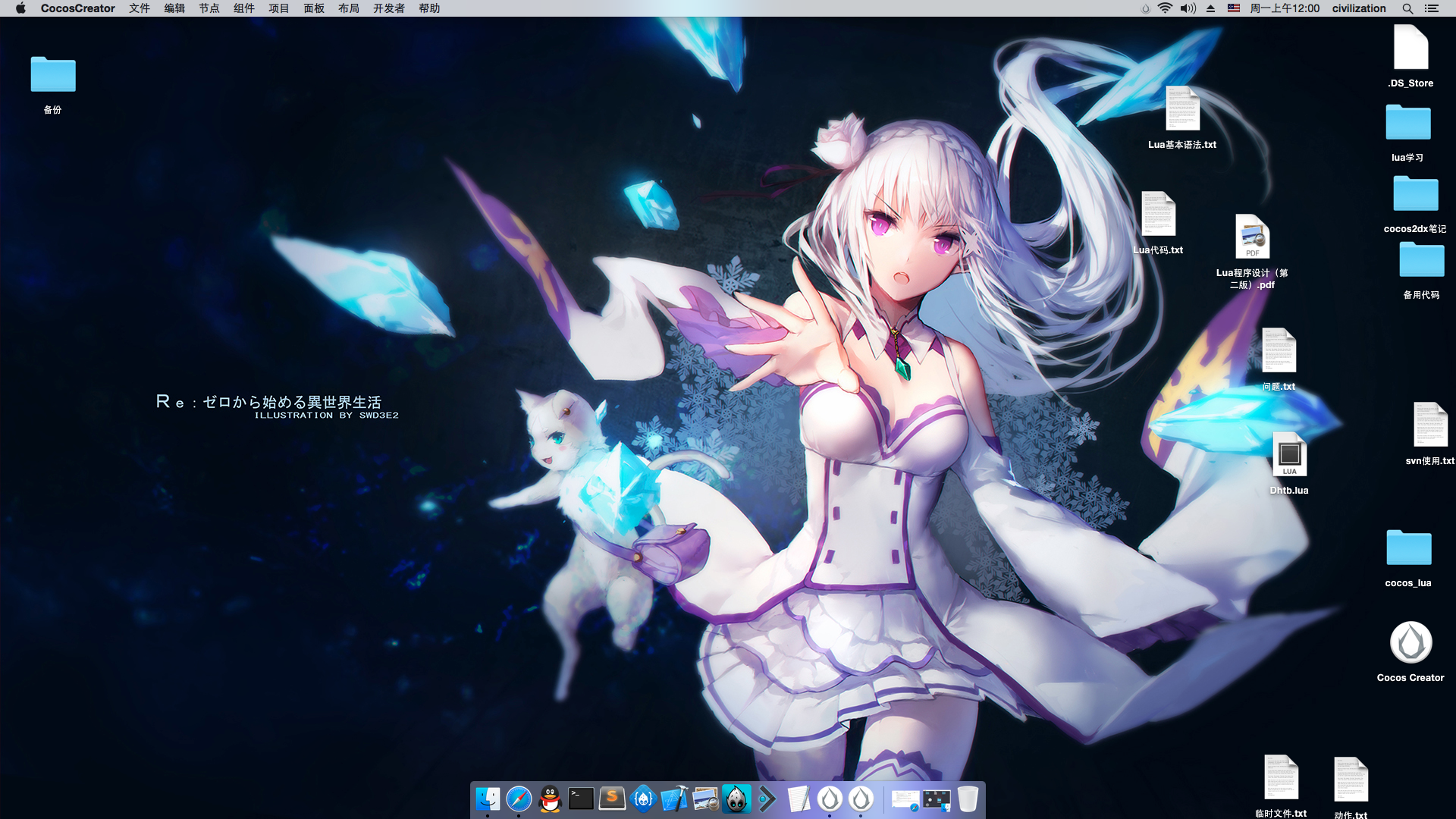Screen dimensions: 1456x819
Task: Open Xcode from the Dock
Action: (674, 799)
